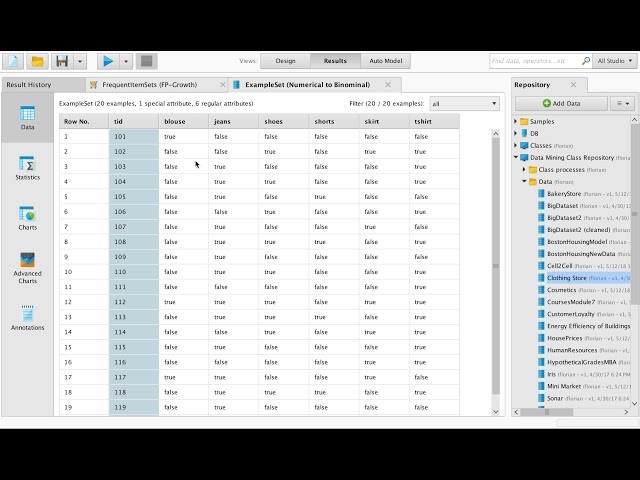640x480 pixels.
Task: Select Cosmetics dataset entry
Action: pos(583,290)
